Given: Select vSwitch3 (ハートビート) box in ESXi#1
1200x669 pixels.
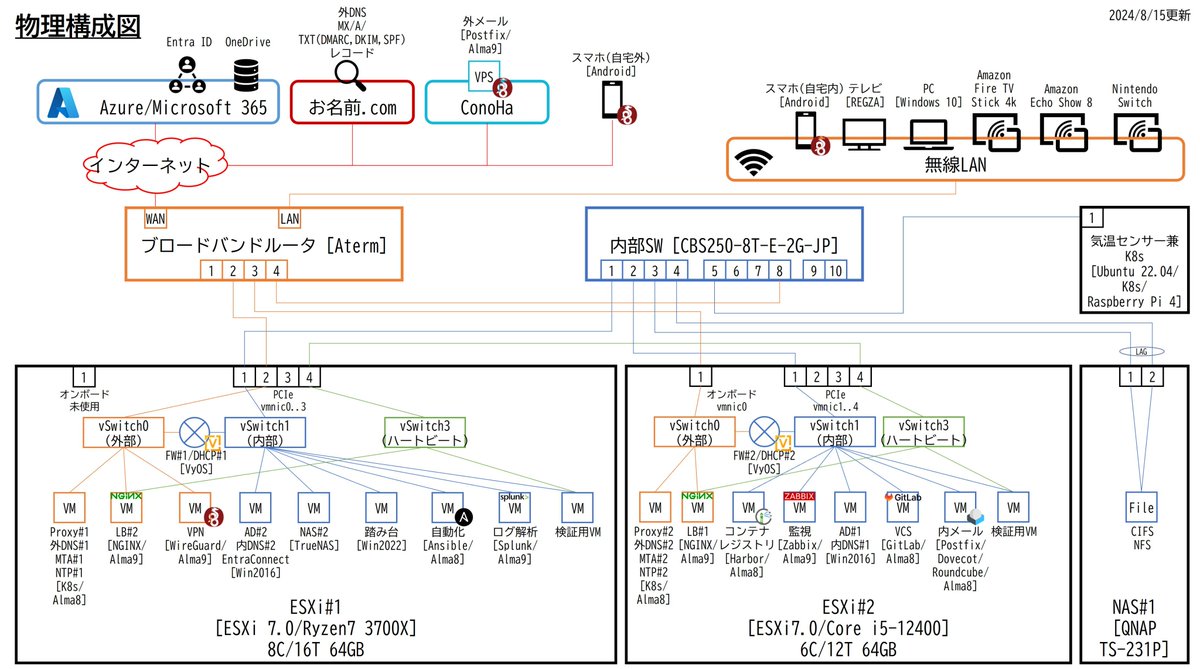Looking at the screenshot, I should [x=426, y=432].
